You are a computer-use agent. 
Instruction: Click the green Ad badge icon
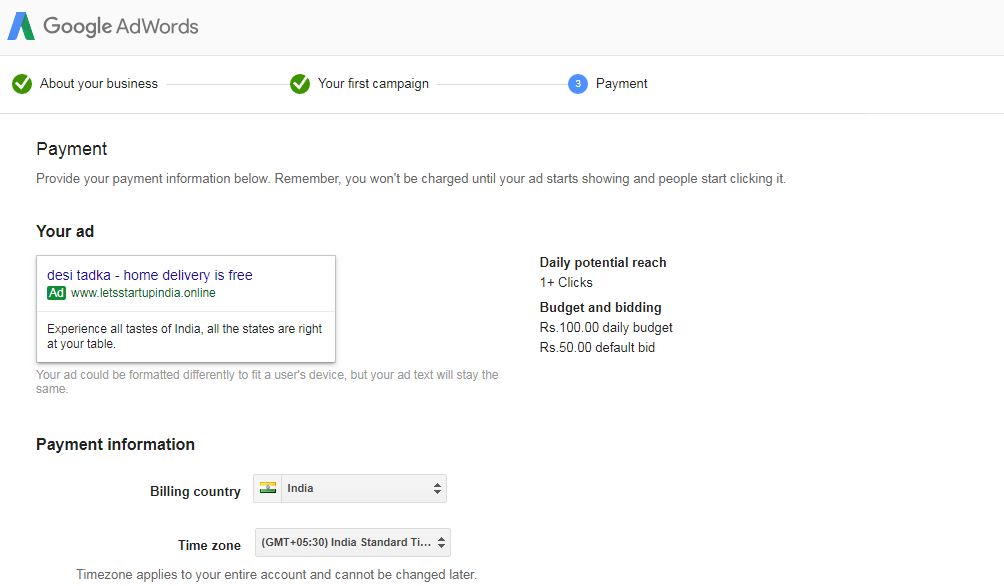tap(56, 293)
